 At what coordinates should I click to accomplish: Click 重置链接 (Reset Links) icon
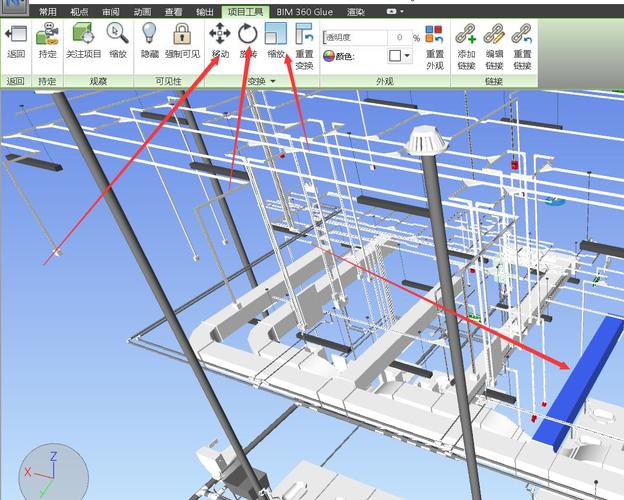pos(522,33)
